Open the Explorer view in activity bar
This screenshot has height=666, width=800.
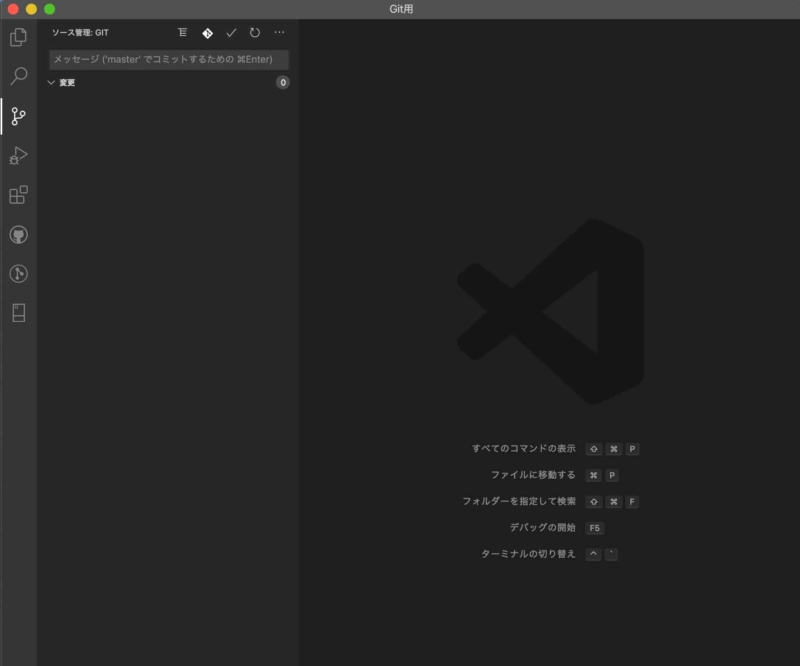[x=18, y=37]
